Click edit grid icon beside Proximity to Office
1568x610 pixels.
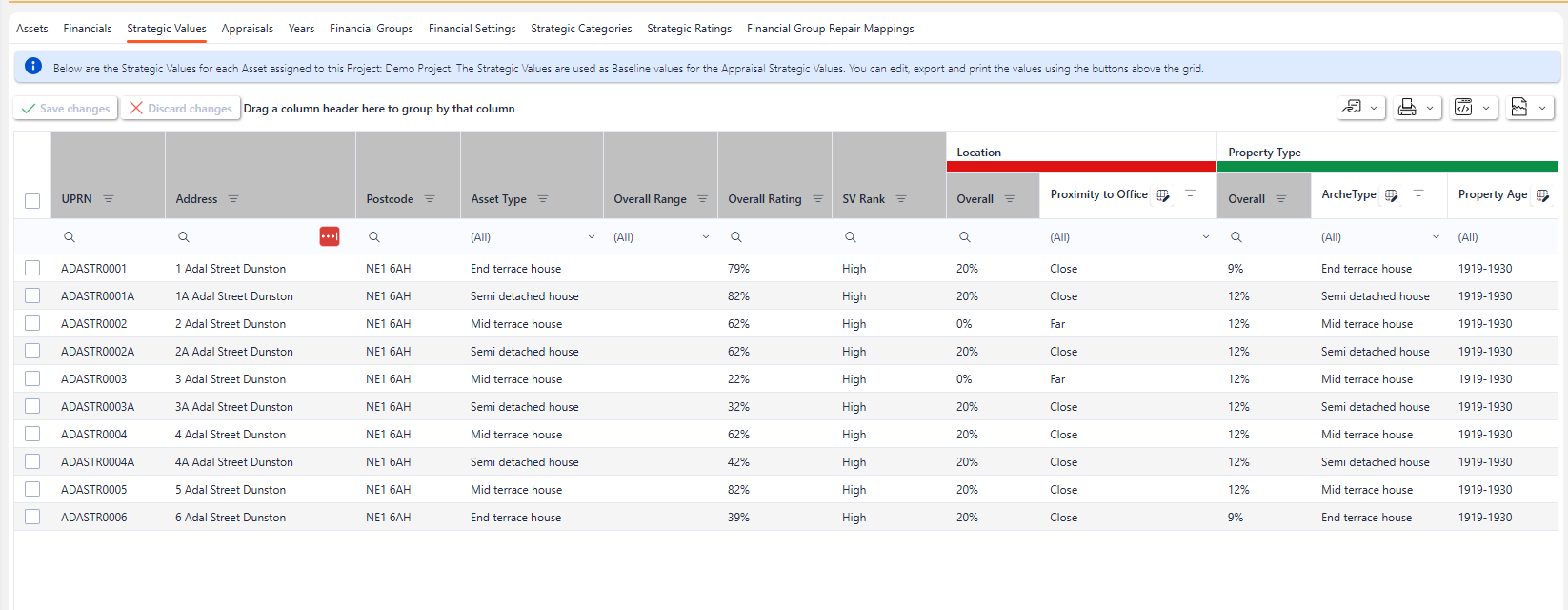pyautogui.click(x=1162, y=195)
